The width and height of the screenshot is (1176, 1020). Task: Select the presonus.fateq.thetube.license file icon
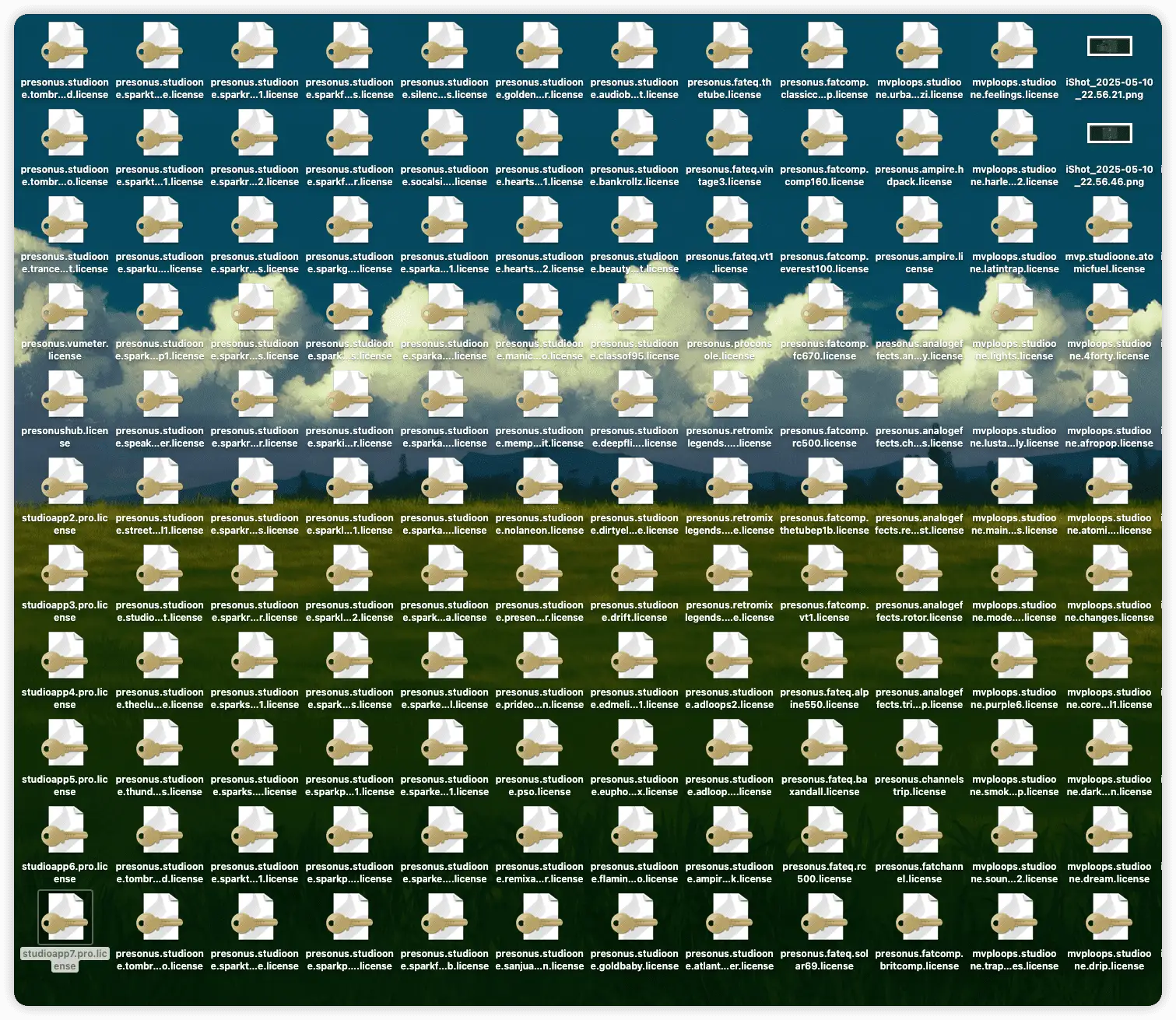coord(729,47)
